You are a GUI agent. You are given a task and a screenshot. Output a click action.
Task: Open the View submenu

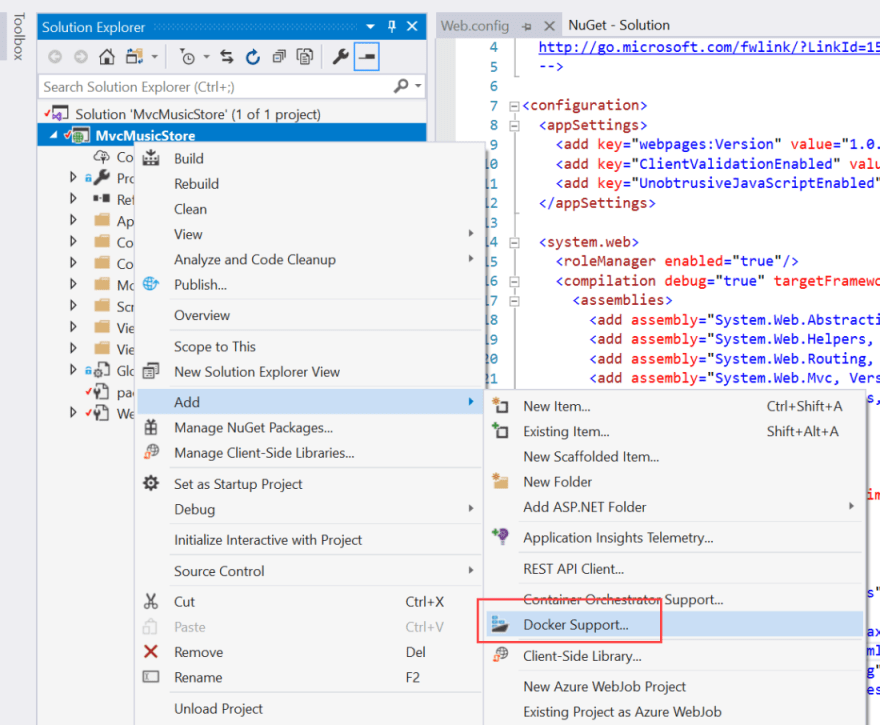pos(310,235)
